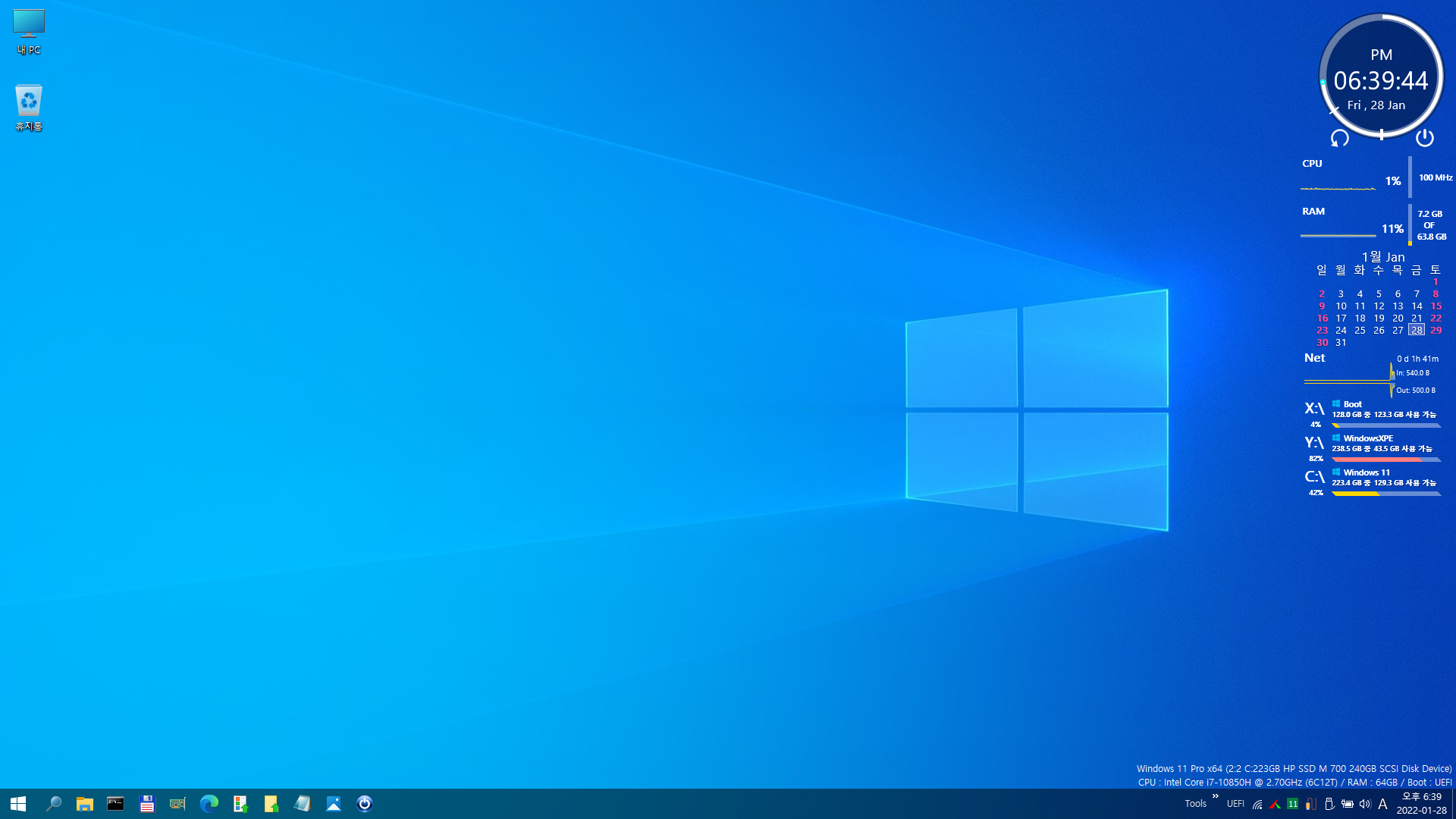The image size is (1456, 819).
Task: Click the yellow folder with green arrow icon
Action: (x=271, y=804)
